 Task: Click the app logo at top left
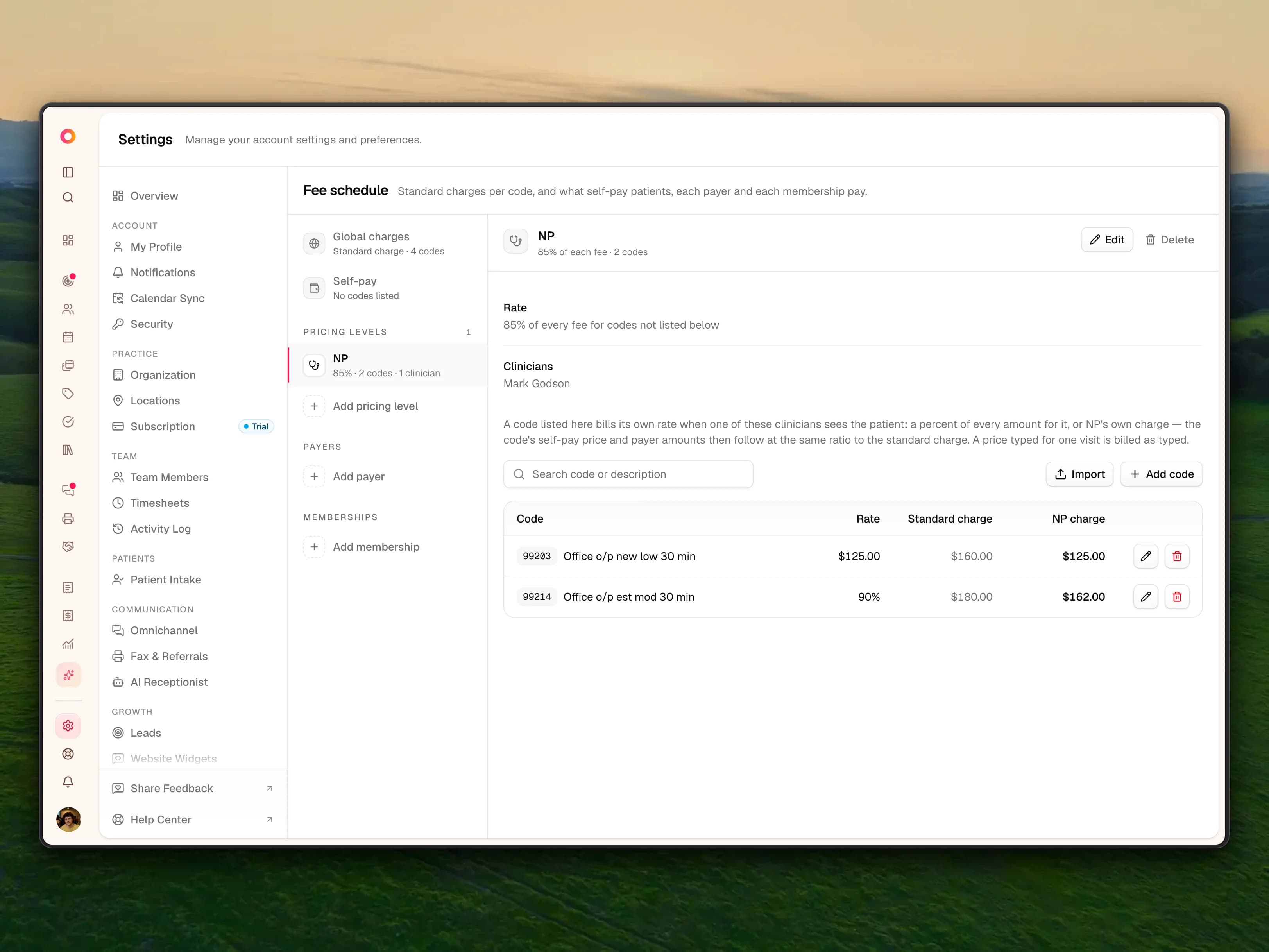[68, 136]
